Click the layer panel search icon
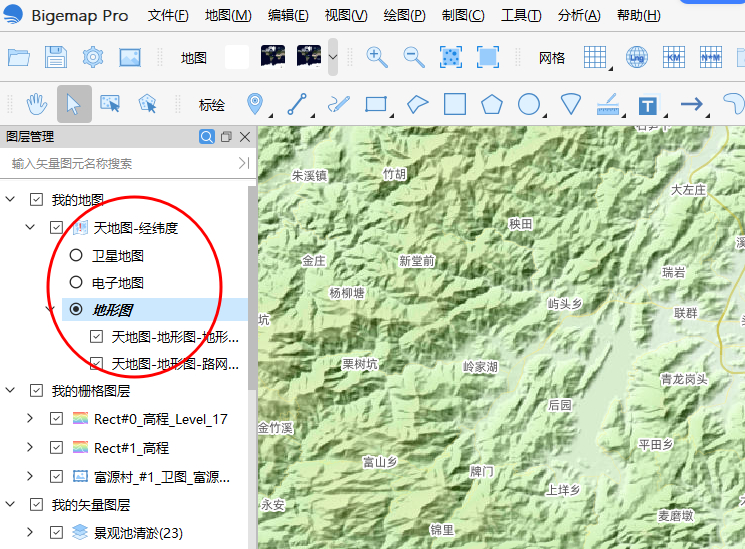Screen dimensions: 745x549 pos(207,137)
